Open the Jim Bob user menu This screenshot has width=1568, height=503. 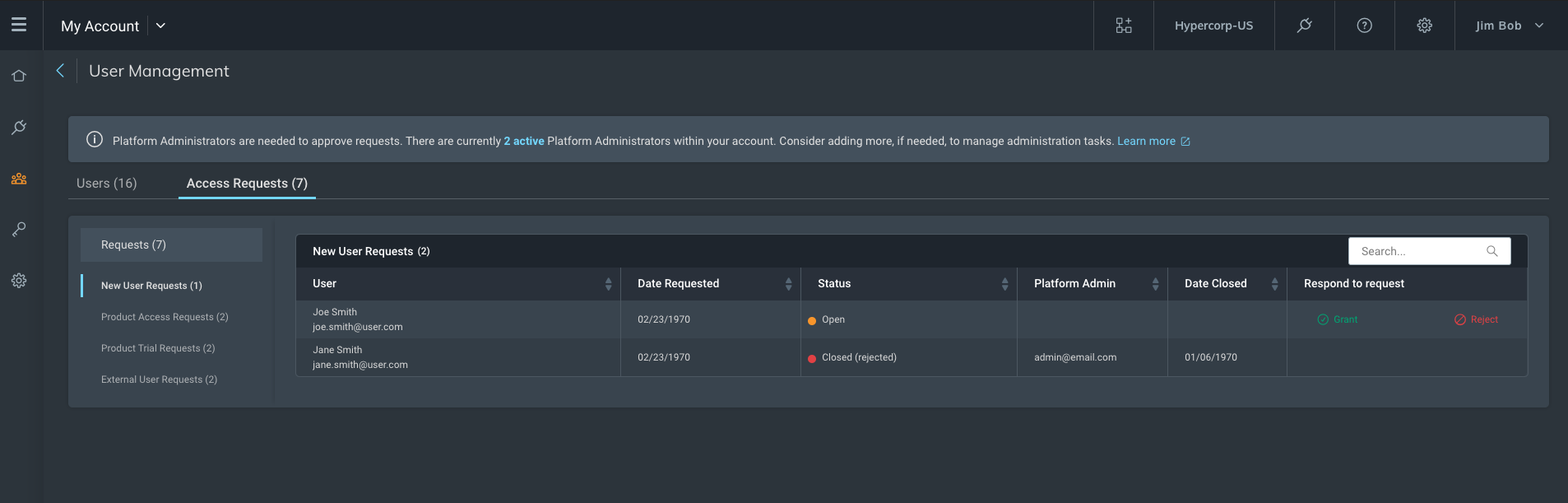[x=1510, y=26]
